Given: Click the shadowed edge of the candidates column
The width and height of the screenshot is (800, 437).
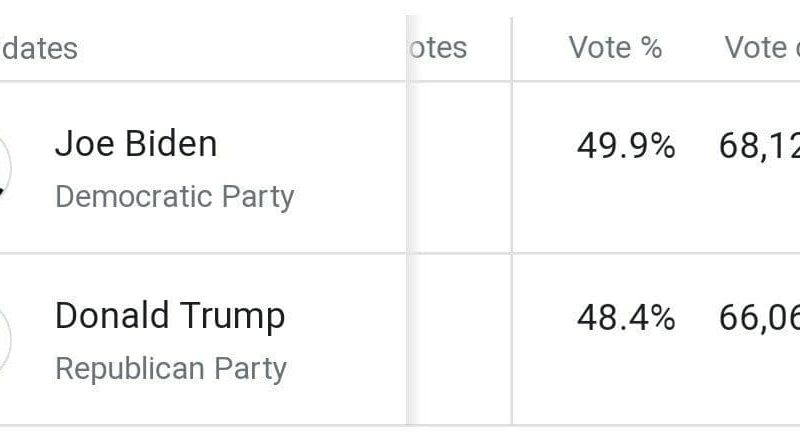Looking at the screenshot, I should point(412,220).
